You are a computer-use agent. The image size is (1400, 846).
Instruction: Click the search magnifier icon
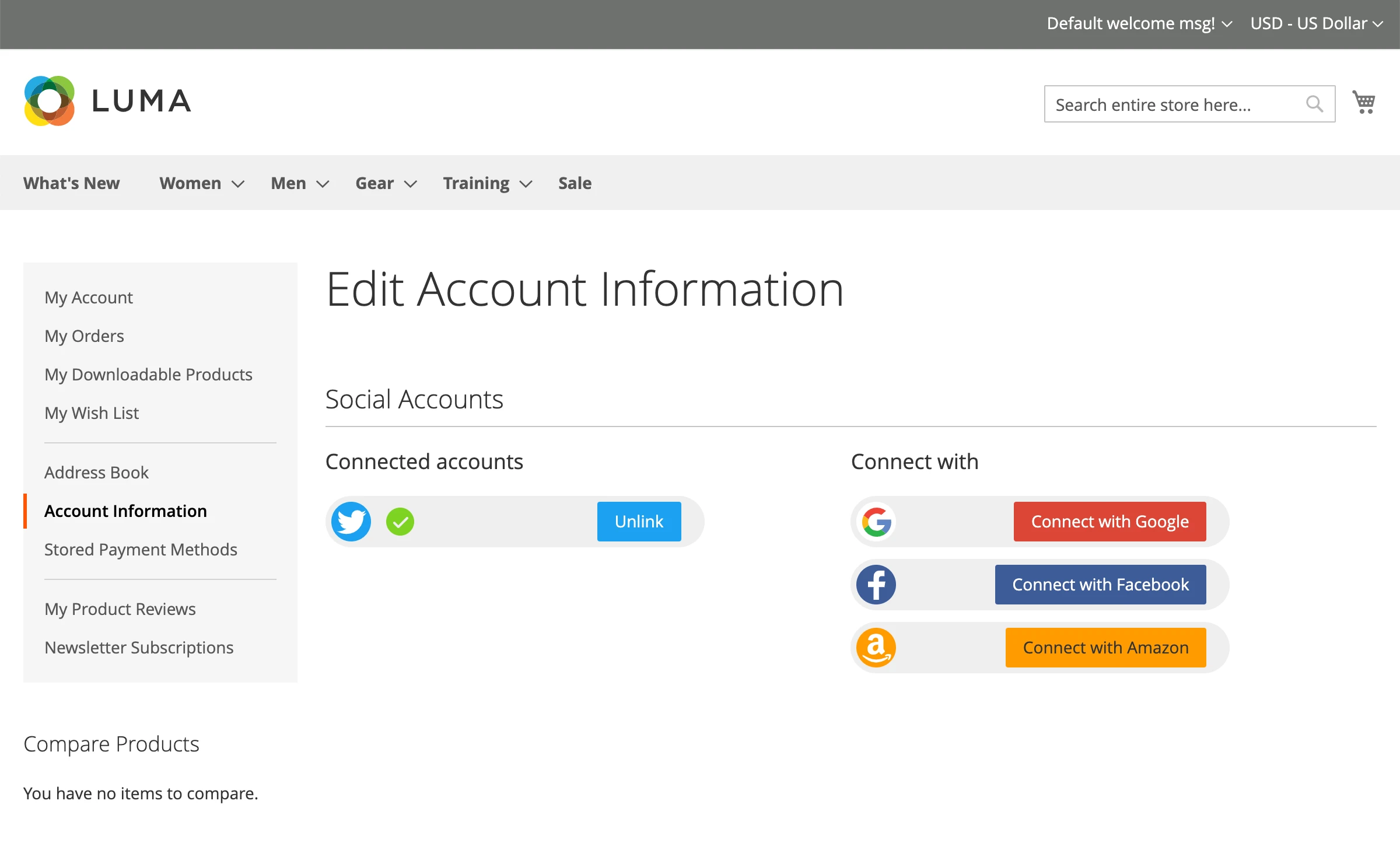(x=1314, y=104)
